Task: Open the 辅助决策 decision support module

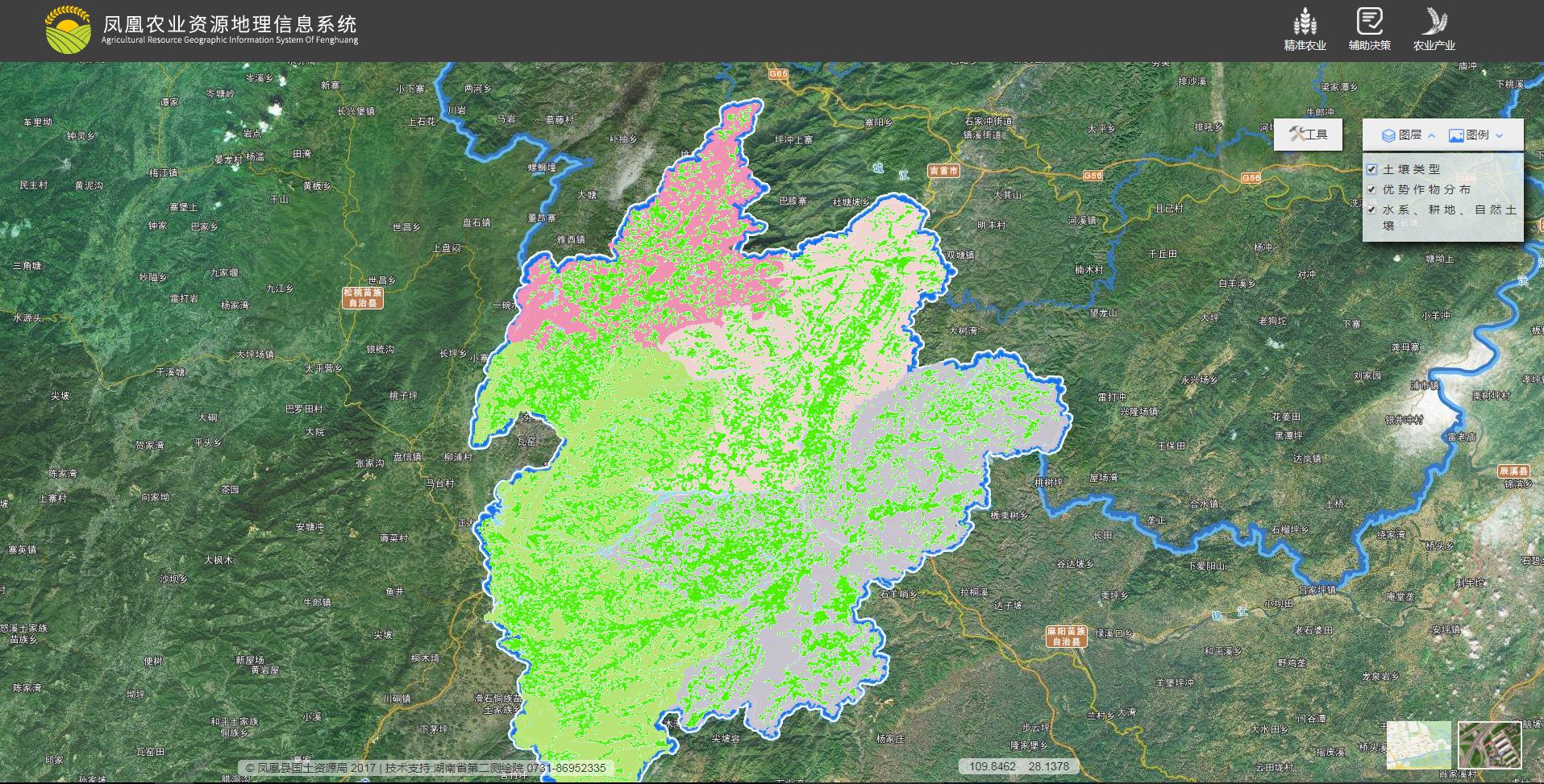Action: click(x=1370, y=30)
